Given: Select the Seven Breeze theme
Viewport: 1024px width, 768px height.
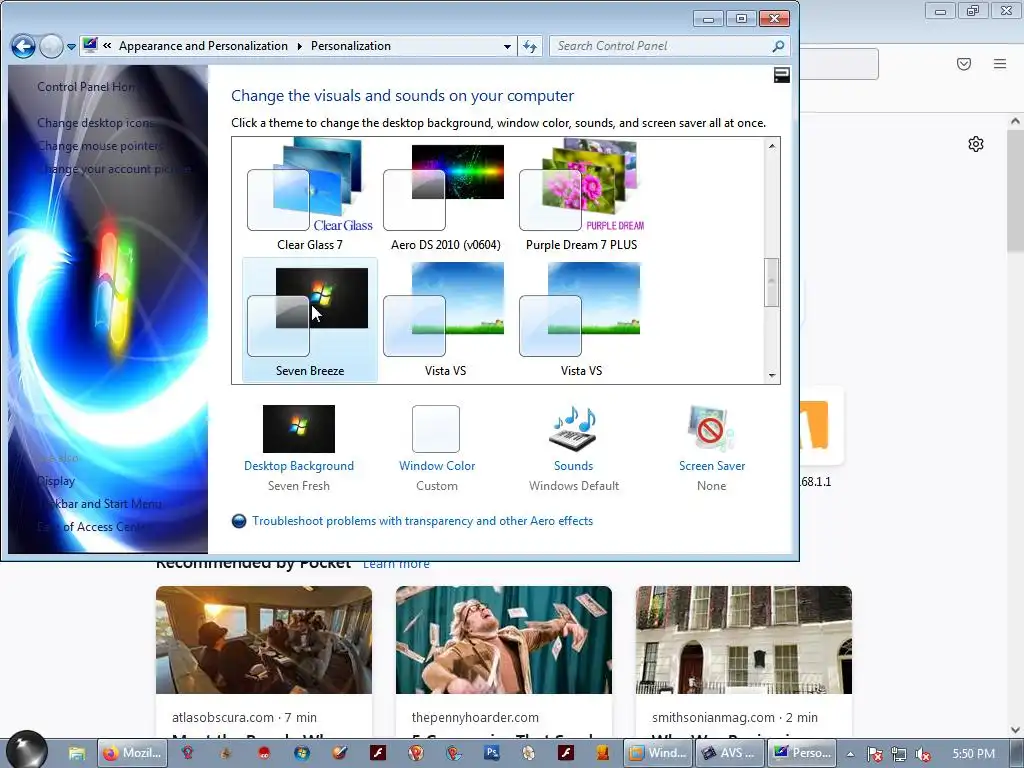Looking at the screenshot, I should click(x=310, y=319).
